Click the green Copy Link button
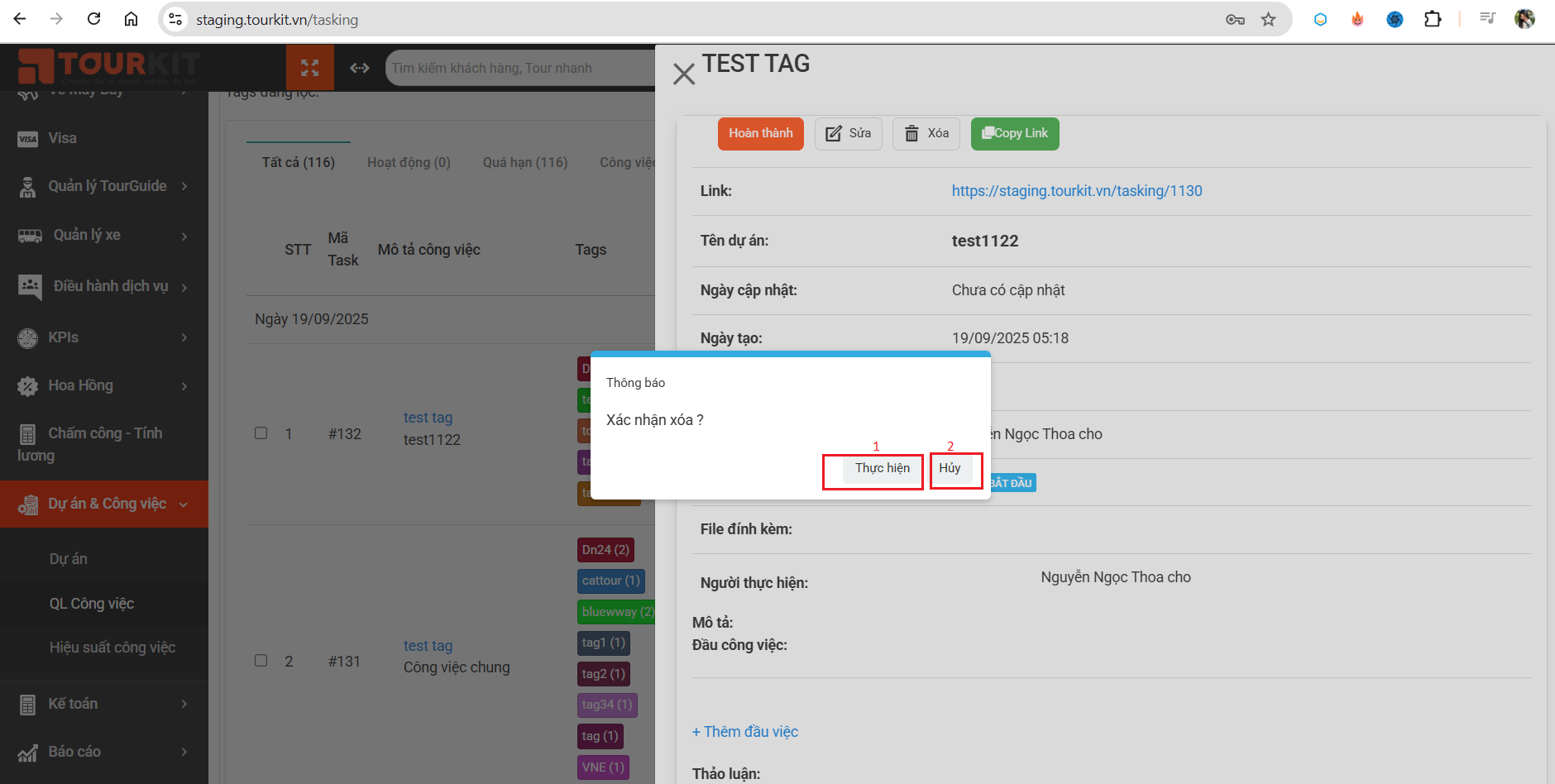The height and width of the screenshot is (784, 1555). [1015, 133]
